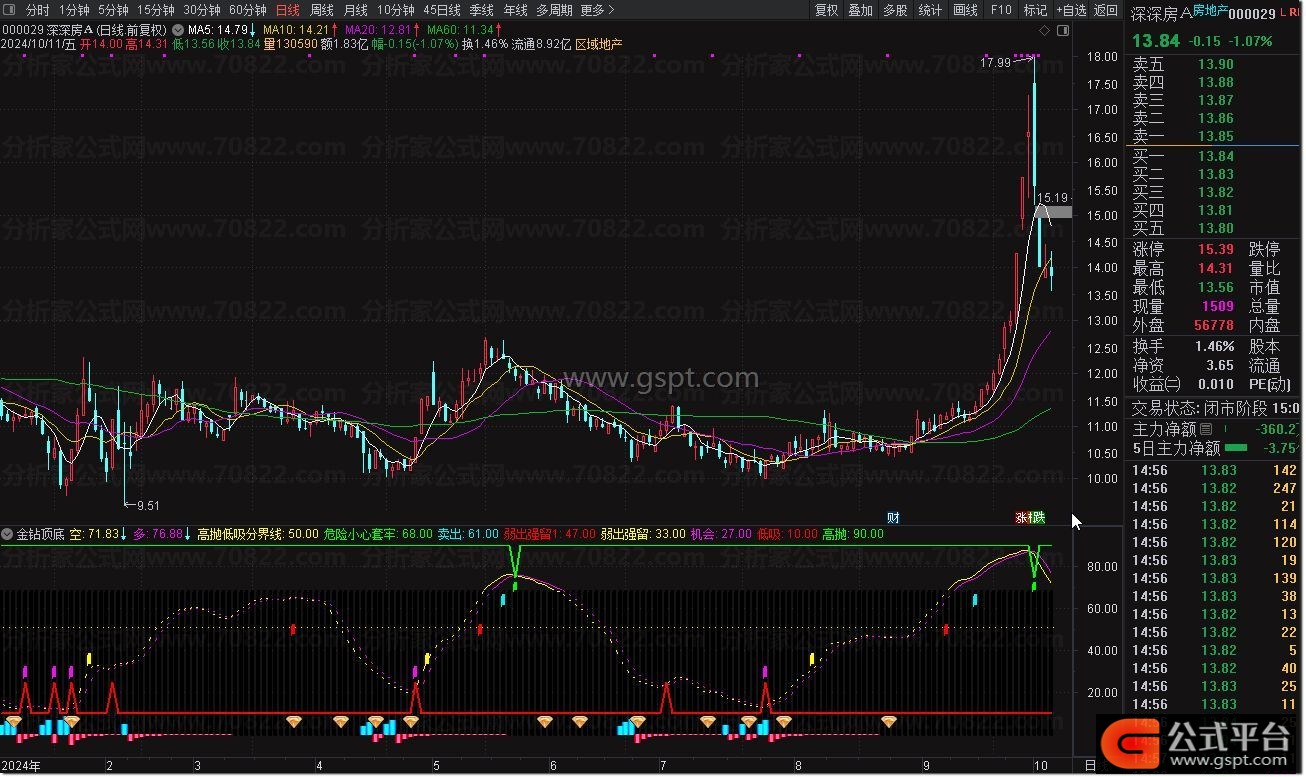The height and width of the screenshot is (777, 1306).
Task: Select the 5分钟 period tab
Action: pos(113,10)
